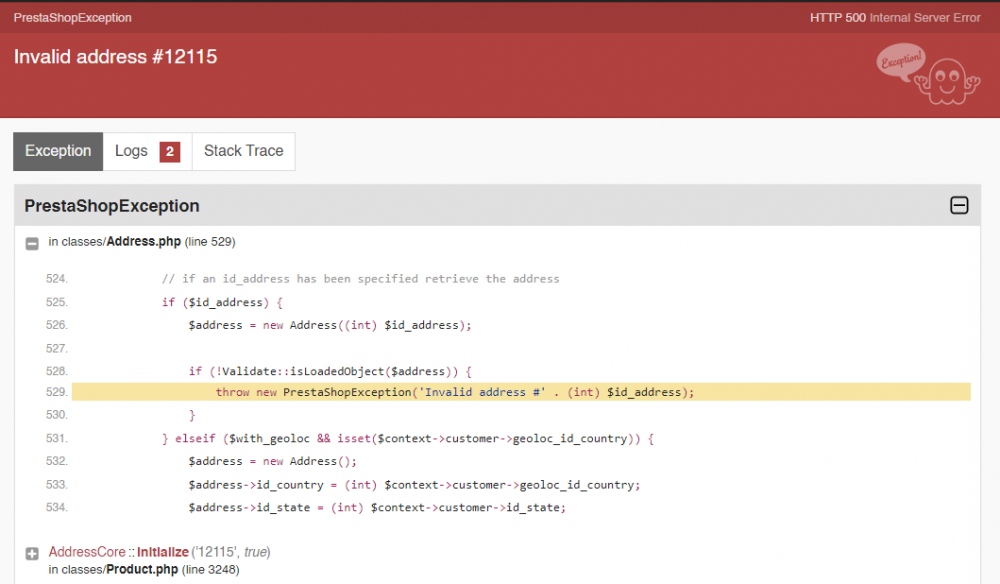The height and width of the screenshot is (584, 1000).
Task: Click the 'Invalid address #12115' heading
Action: point(115,57)
